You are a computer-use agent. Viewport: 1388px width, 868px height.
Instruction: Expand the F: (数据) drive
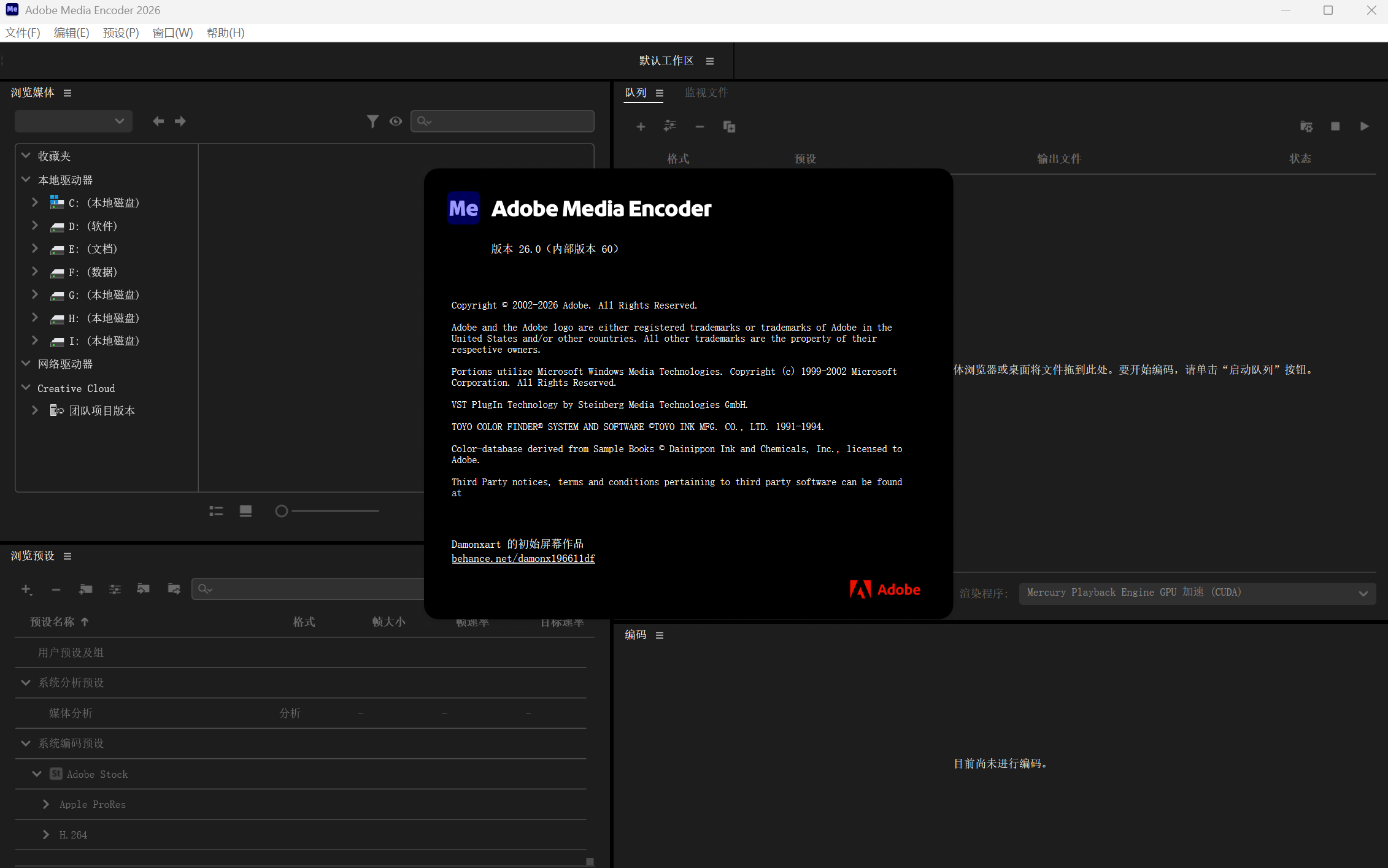(x=35, y=272)
